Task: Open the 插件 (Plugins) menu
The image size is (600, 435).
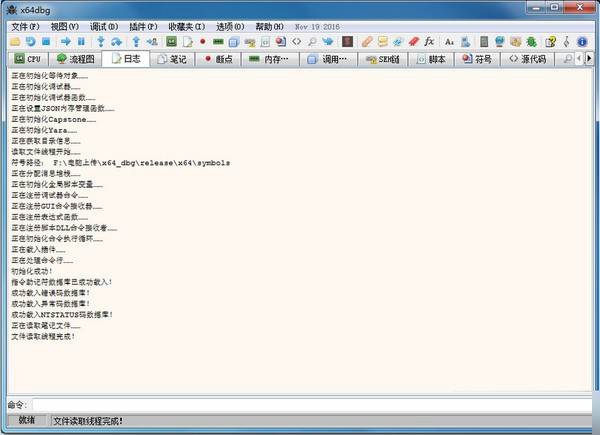Action: (x=143, y=25)
